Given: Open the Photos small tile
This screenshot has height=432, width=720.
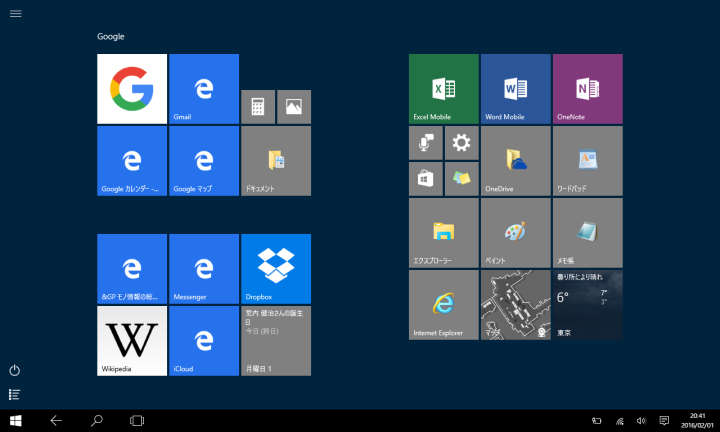Looking at the screenshot, I should click(294, 107).
